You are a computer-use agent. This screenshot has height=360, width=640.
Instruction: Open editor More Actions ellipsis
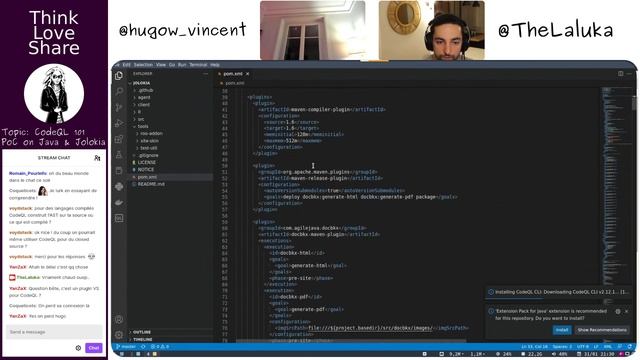(629, 73)
